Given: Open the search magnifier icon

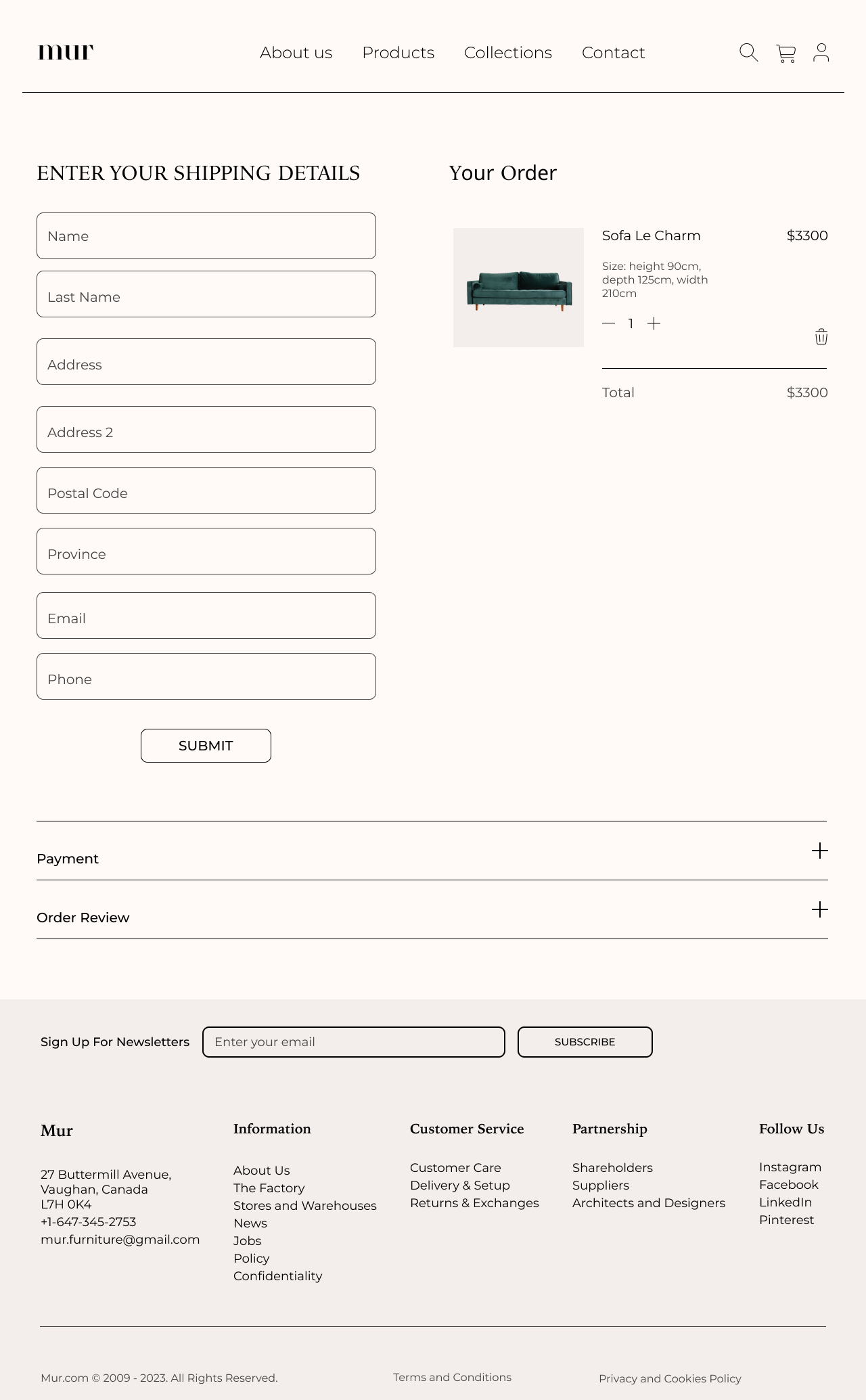Looking at the screenshot, I should (748, 53).
